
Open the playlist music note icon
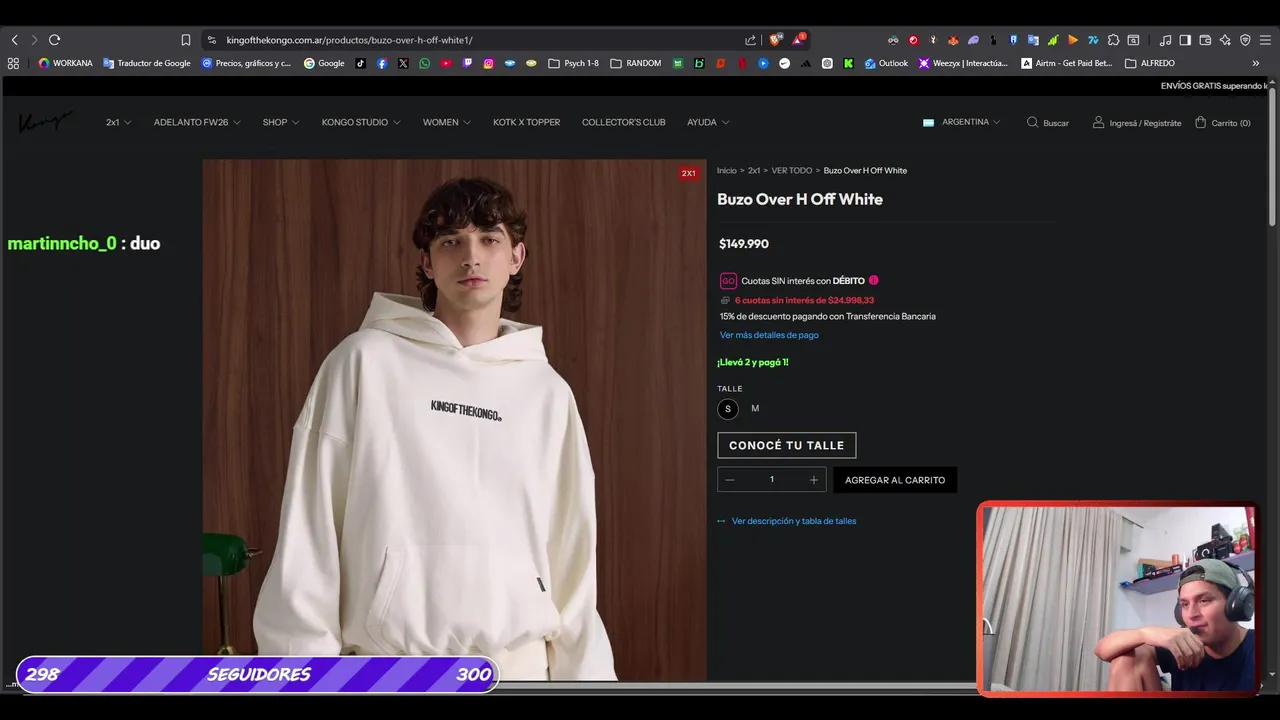point(1165,40)
